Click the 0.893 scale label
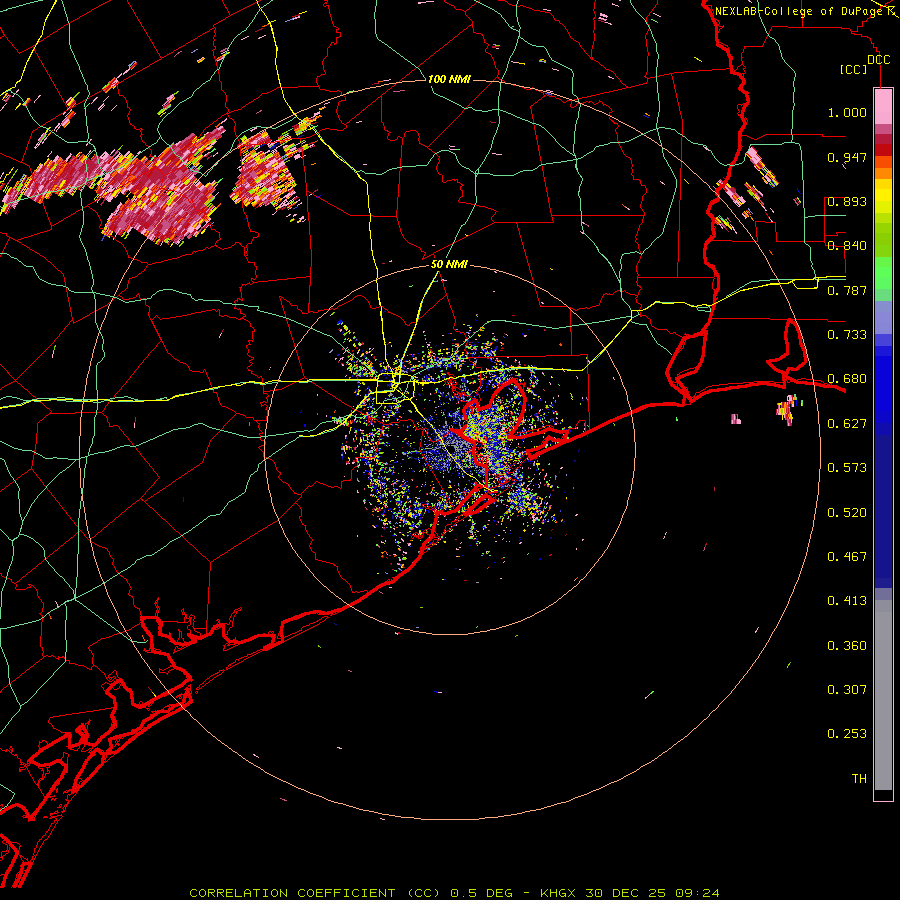900x900 pixels. pos(847,201)
